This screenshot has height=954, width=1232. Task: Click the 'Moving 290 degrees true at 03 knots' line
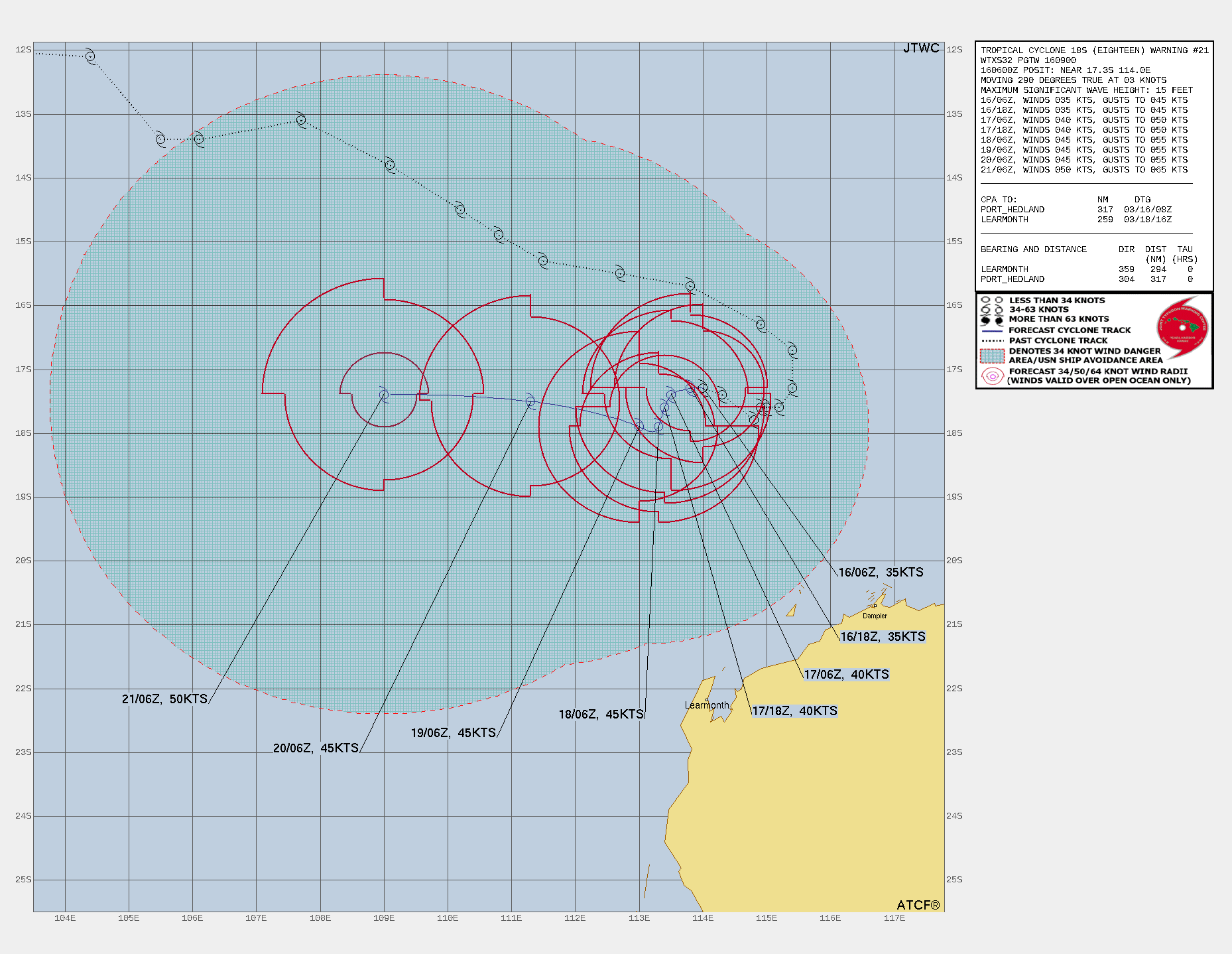point(1074,80)
